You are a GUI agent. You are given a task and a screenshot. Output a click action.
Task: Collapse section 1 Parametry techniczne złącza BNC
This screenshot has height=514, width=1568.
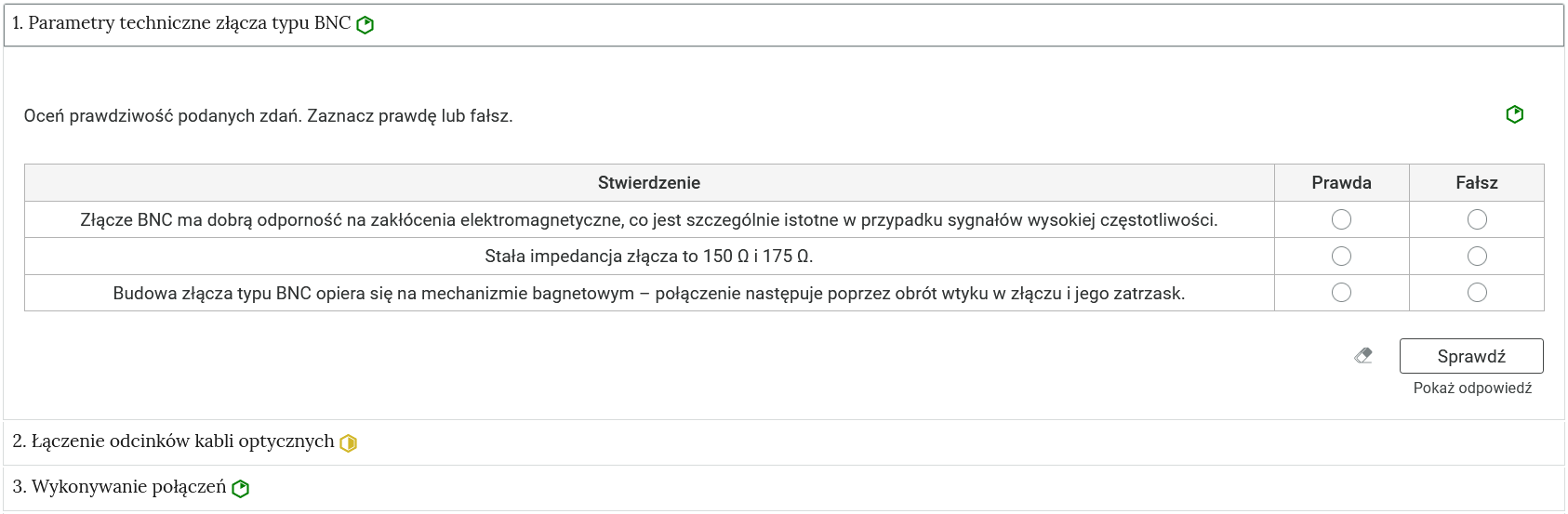[784, 25]
